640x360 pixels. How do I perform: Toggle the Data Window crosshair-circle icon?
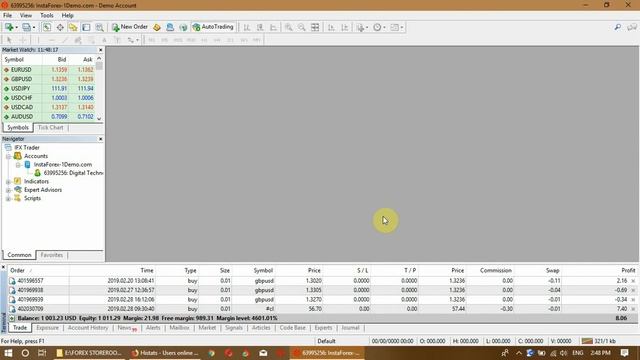pos(60,27)
